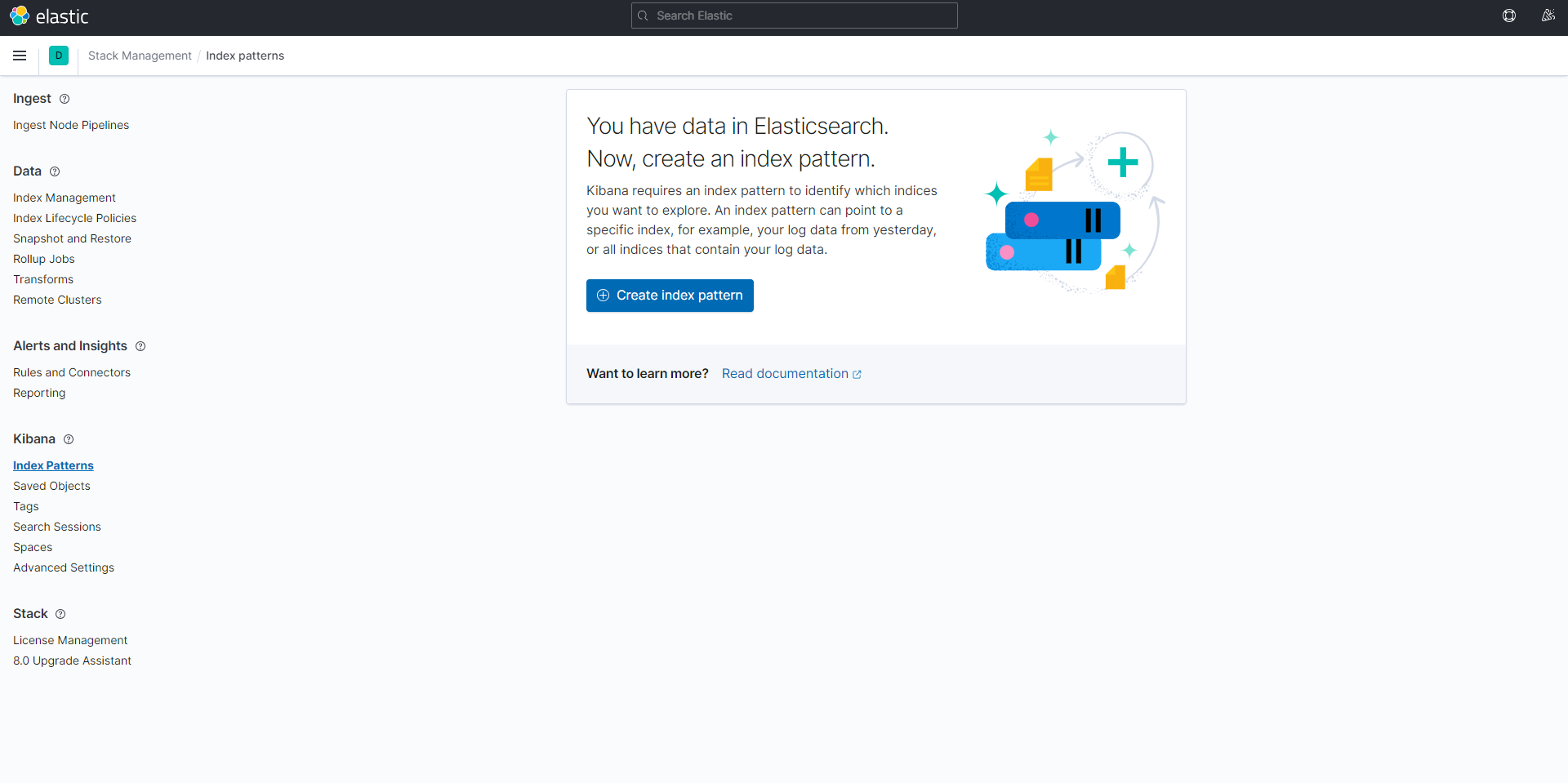The width and height of the screenshot is (1568, 783).
Task: Click the help icon beside Data section
Action: (x=55, y=171)
